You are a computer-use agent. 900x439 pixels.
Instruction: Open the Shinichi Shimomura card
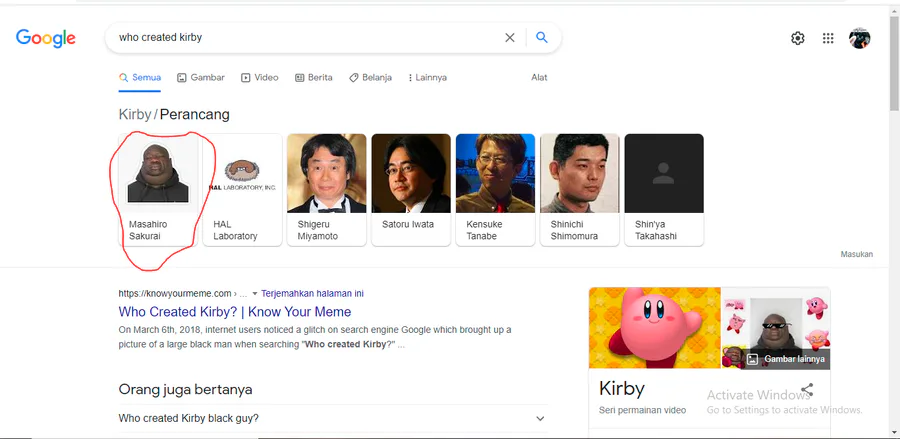coord(580,190)
